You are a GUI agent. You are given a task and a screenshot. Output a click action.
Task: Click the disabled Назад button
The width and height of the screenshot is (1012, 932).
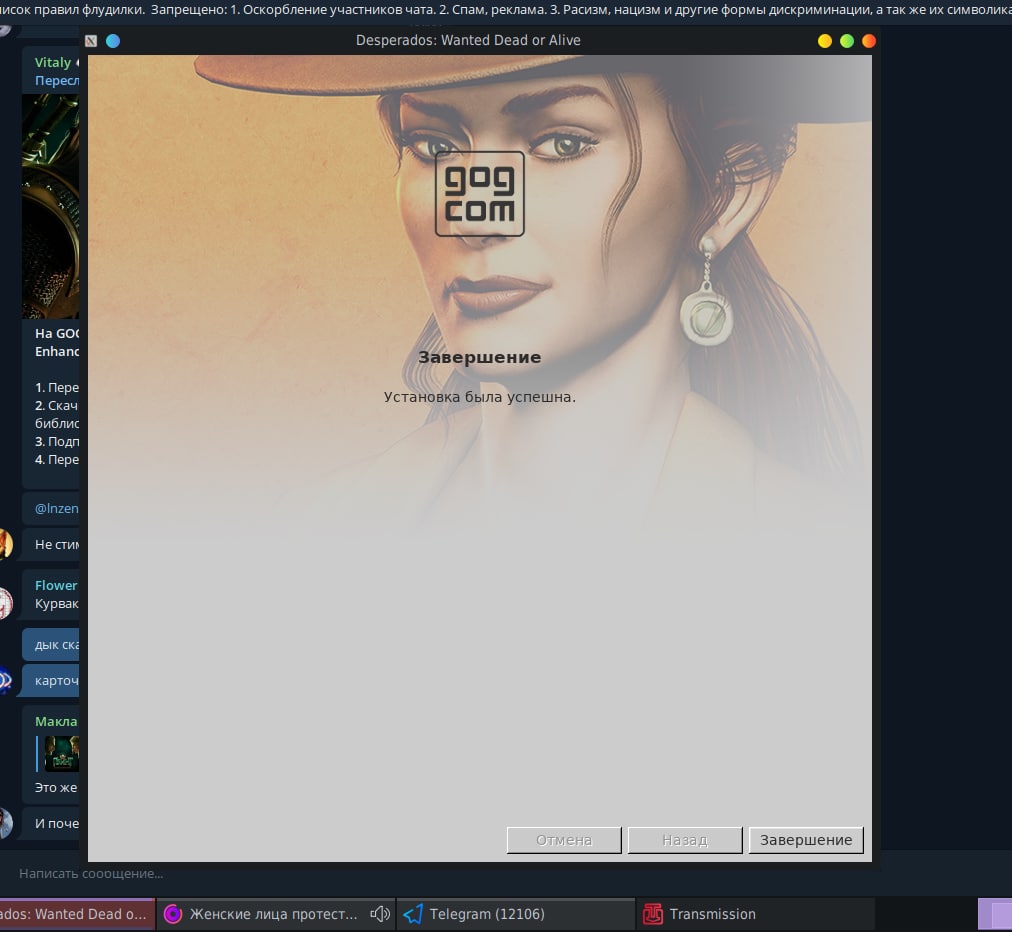685,840
